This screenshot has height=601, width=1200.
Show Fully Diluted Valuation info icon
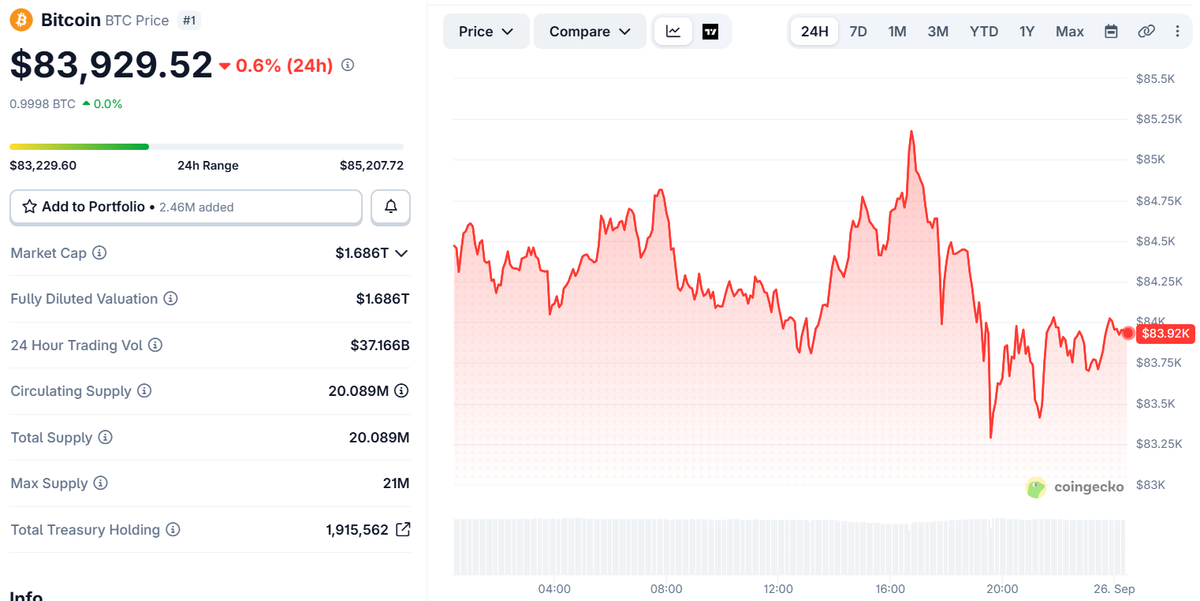[x=171, y=299]
